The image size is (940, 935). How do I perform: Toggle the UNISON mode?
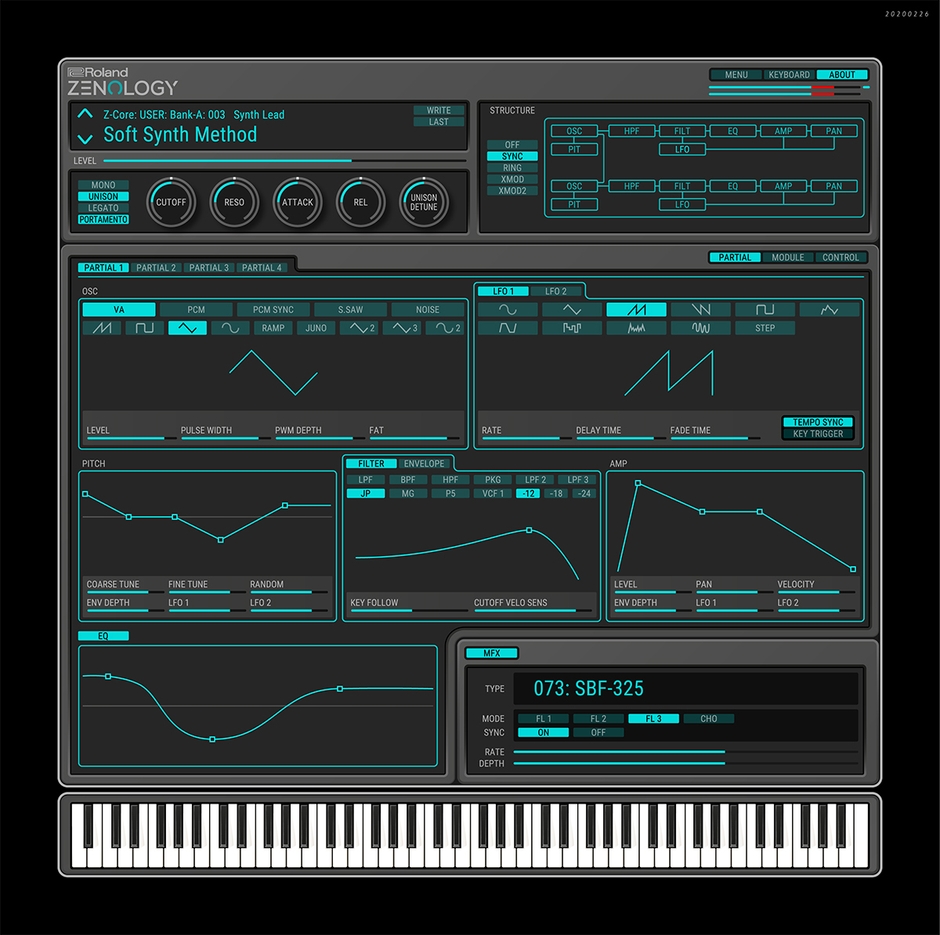coord(103,197)
